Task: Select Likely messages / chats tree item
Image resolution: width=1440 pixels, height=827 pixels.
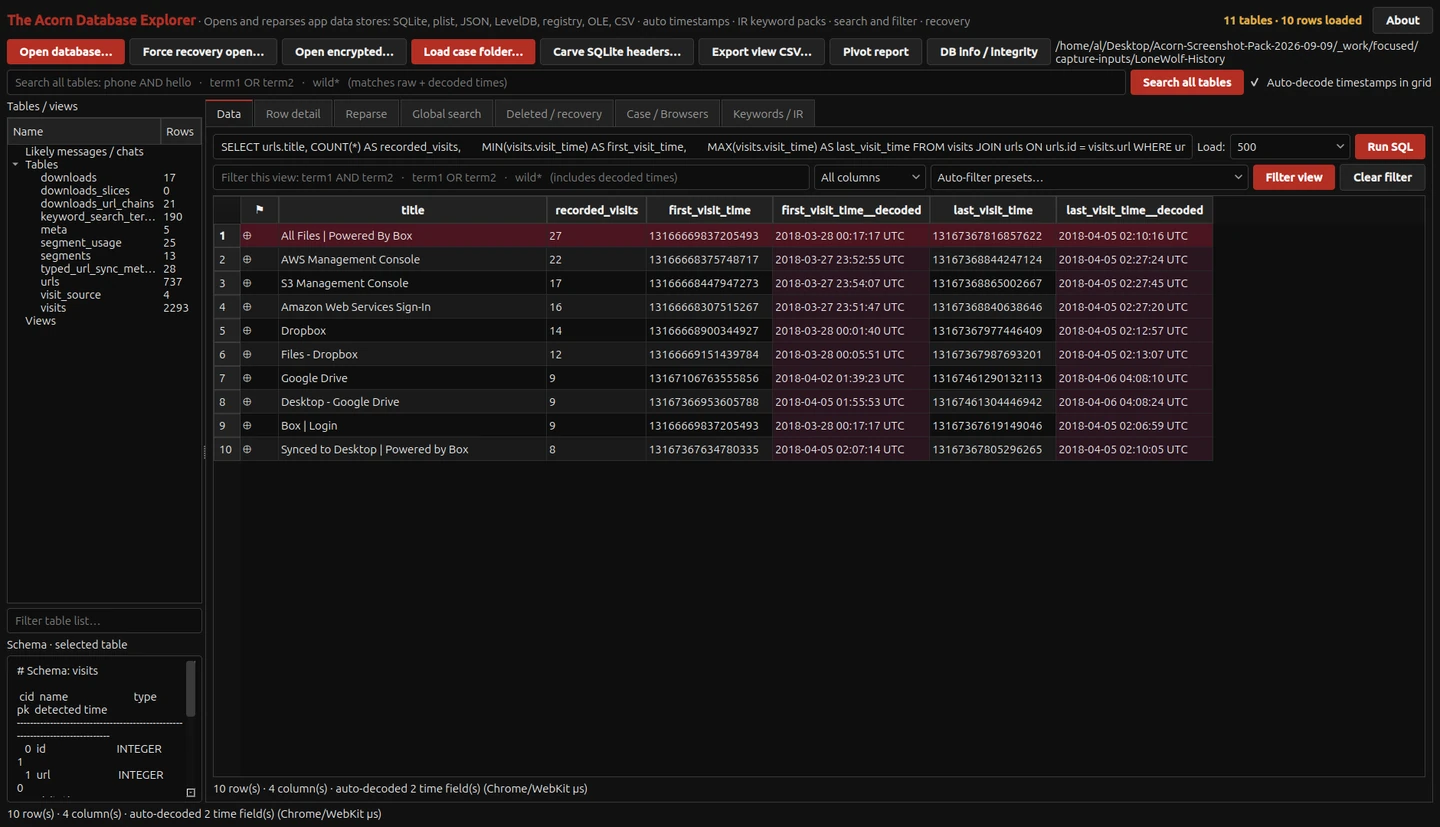Action: 84,152
